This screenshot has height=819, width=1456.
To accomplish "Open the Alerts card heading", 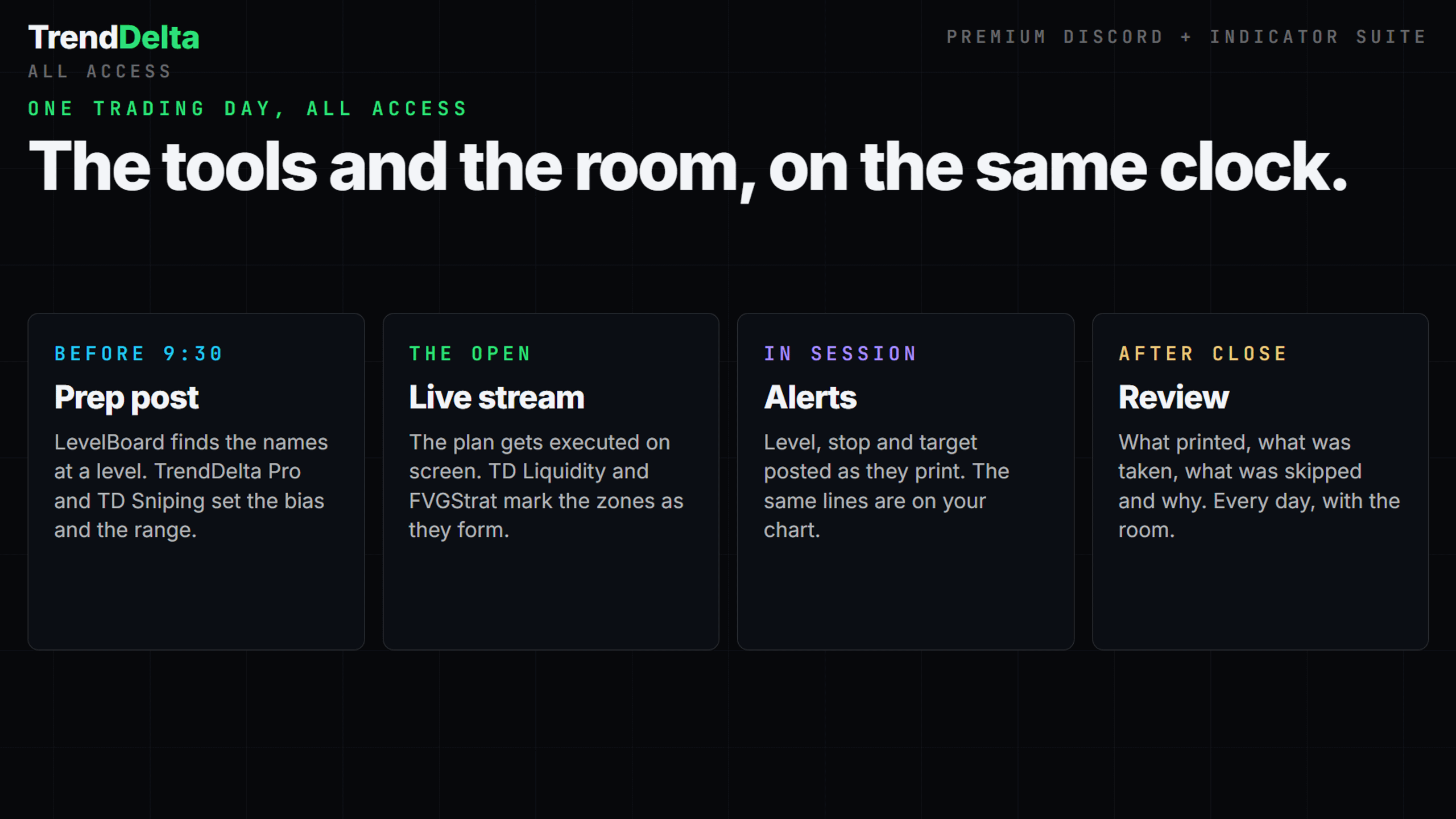I will [810, 397].
